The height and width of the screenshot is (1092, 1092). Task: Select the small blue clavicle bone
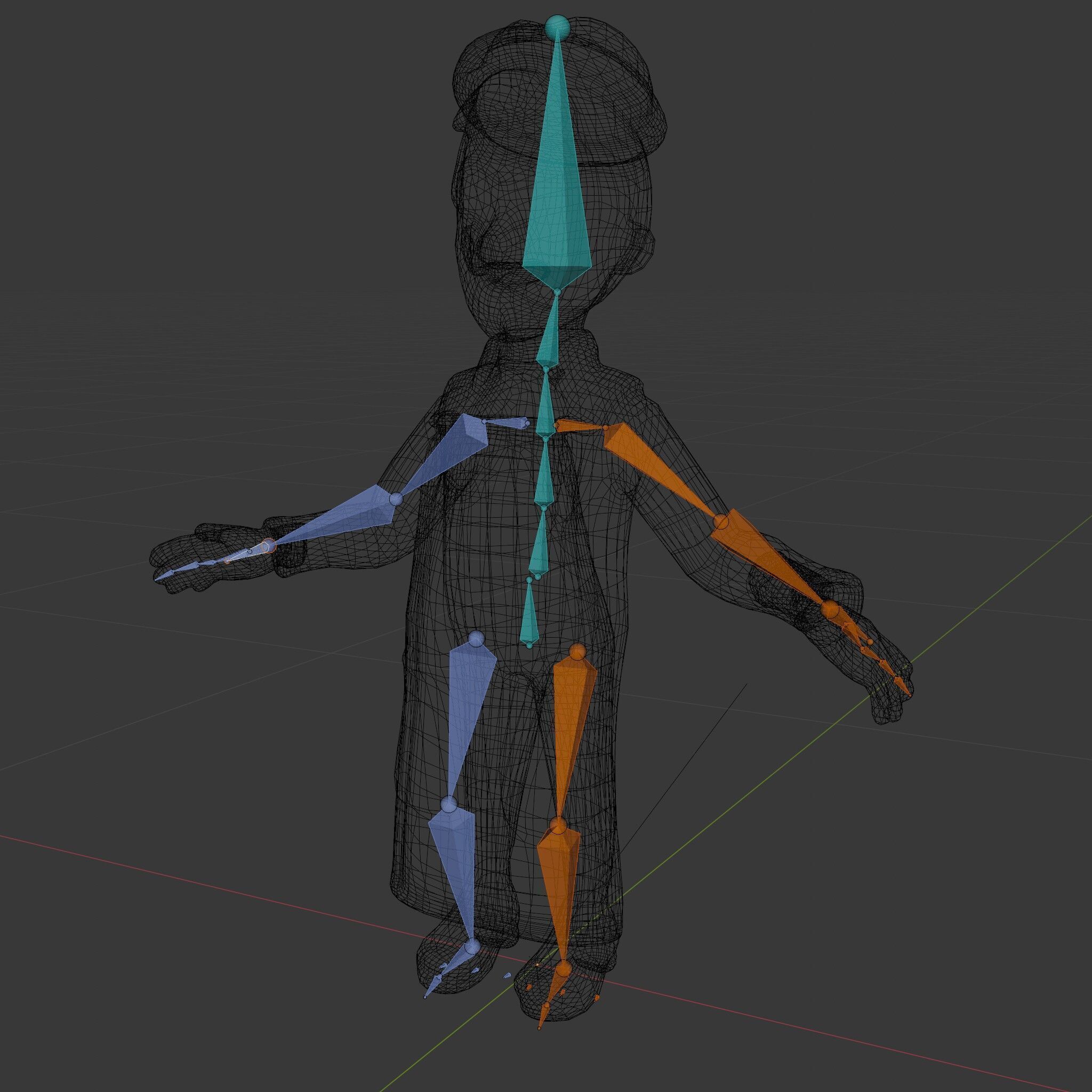pos(506,423)
